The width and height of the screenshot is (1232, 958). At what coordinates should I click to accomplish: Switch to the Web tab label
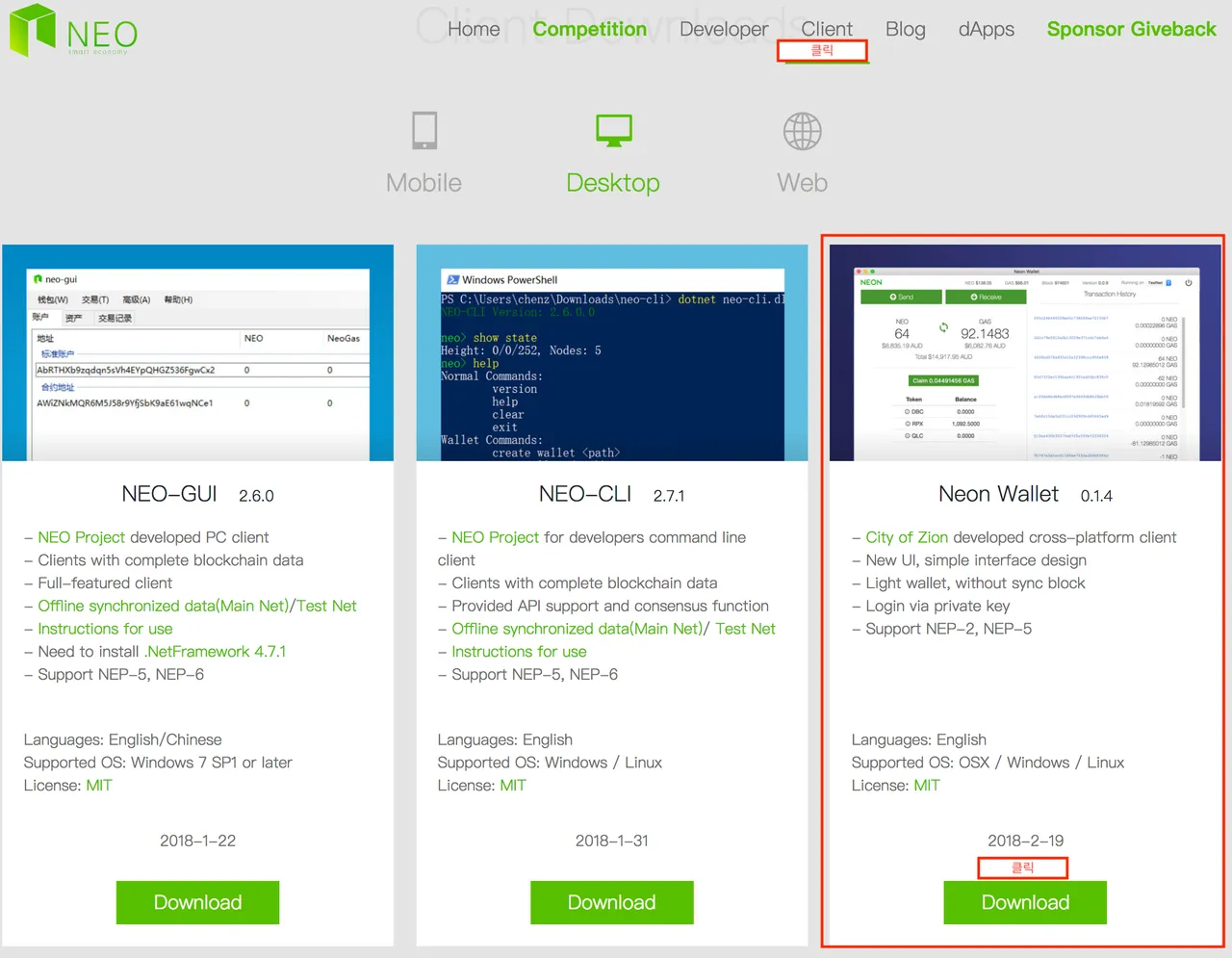pyautogui.click(x=802, y=183)
